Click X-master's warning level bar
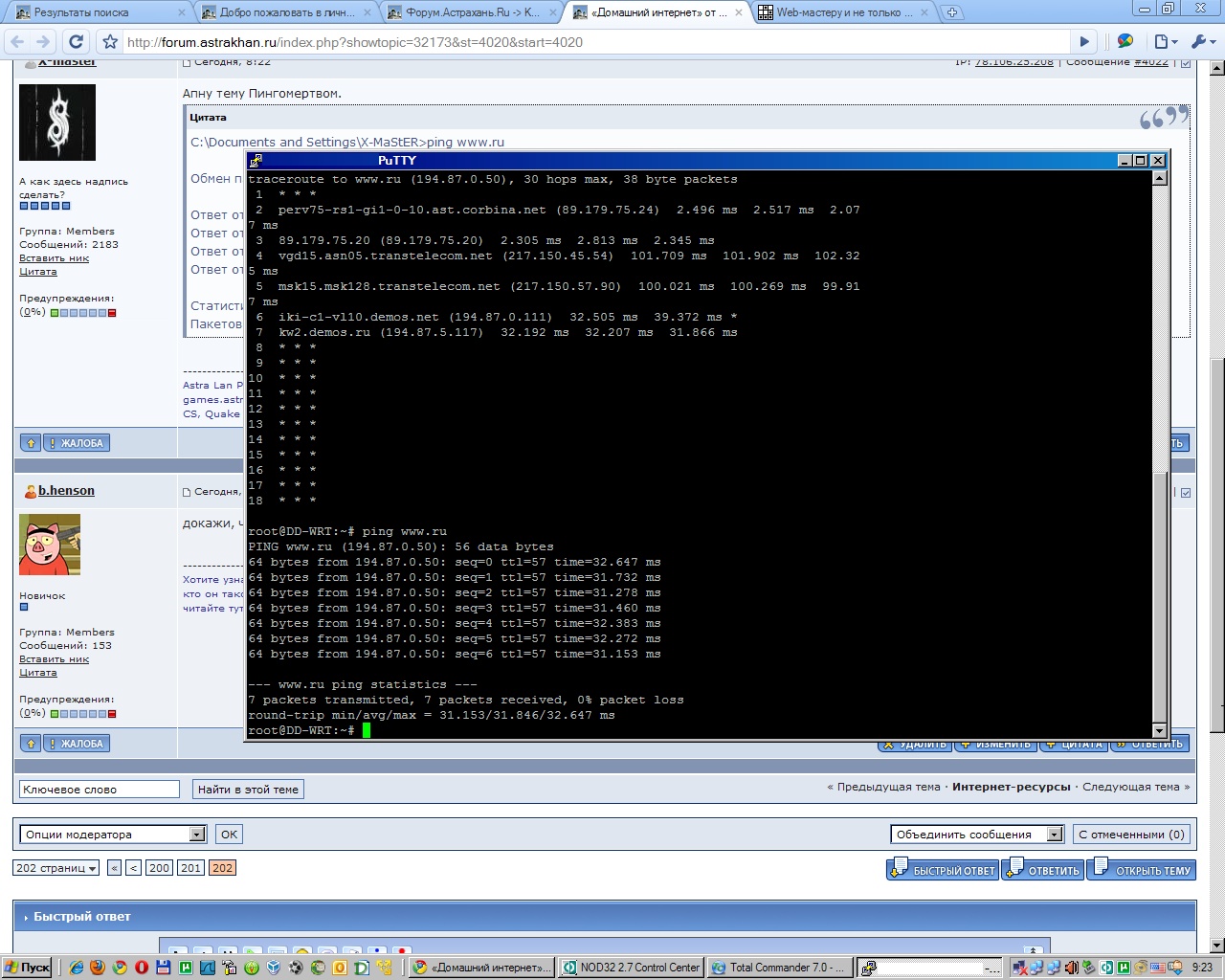Screen dimensions: 1225x980 pos(83,313)
